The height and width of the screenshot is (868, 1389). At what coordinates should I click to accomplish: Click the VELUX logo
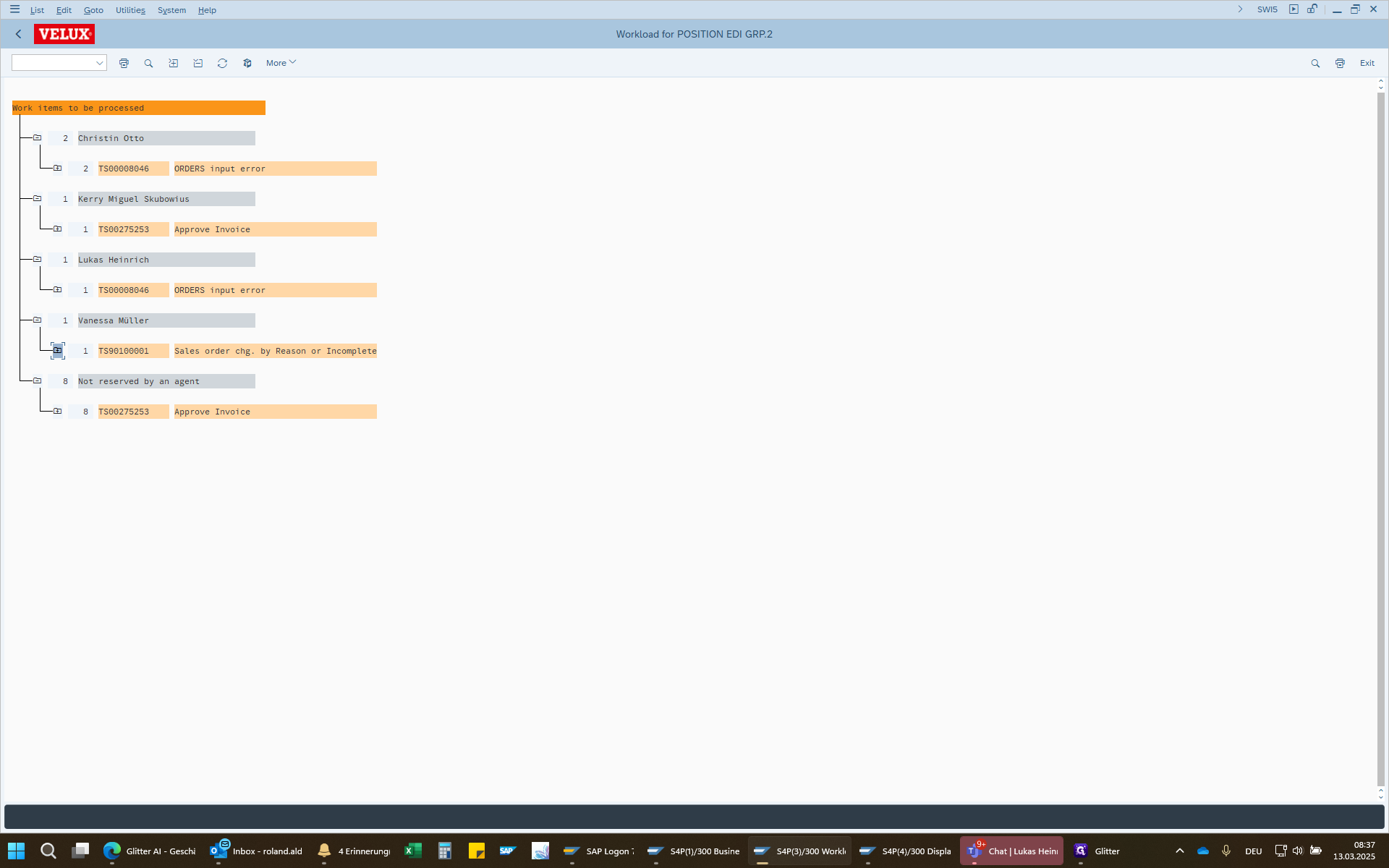coord(64,34)
